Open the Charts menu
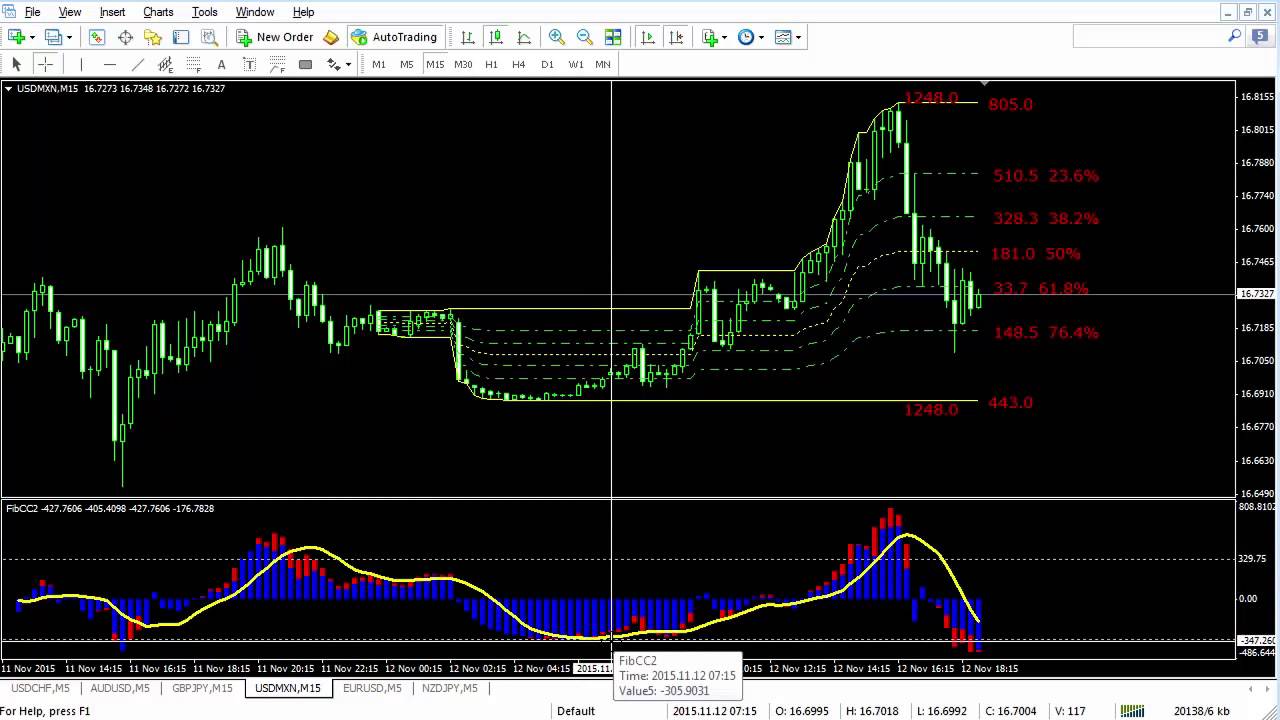Viewport: 1280px width, 720px height. pyautogui.click(x=158, y=12)
